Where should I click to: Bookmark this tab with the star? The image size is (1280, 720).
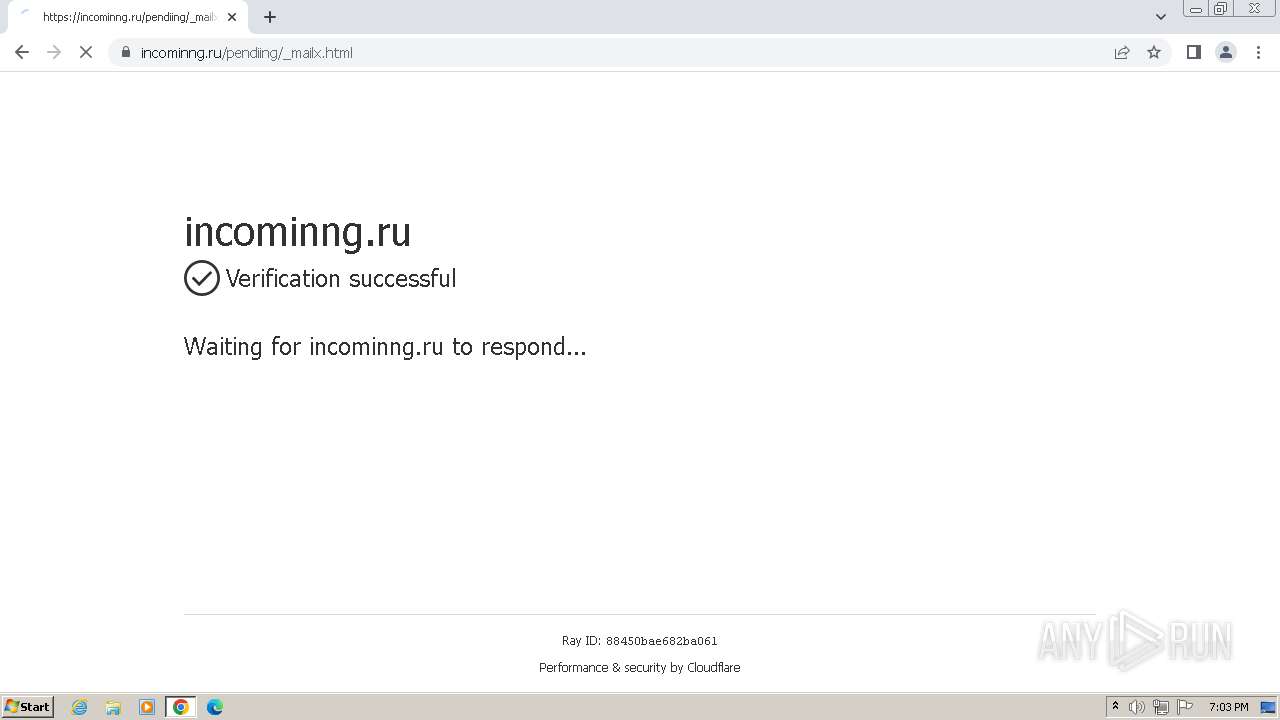click(1154, 52)
